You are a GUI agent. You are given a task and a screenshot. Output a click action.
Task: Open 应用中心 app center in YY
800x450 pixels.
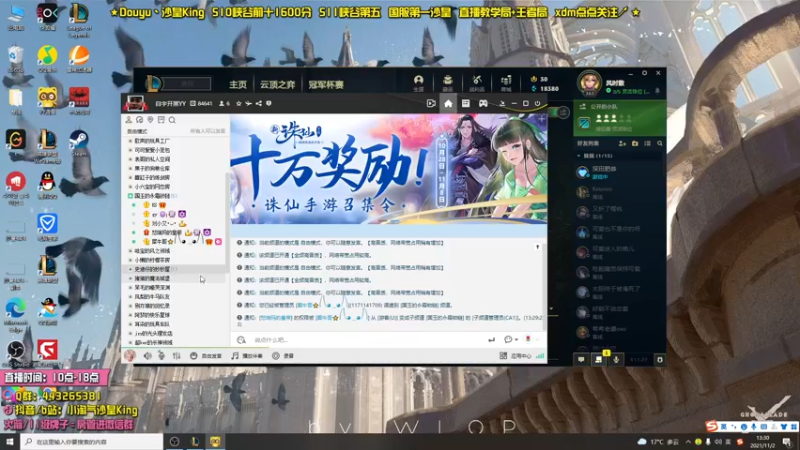coord(516,356)
